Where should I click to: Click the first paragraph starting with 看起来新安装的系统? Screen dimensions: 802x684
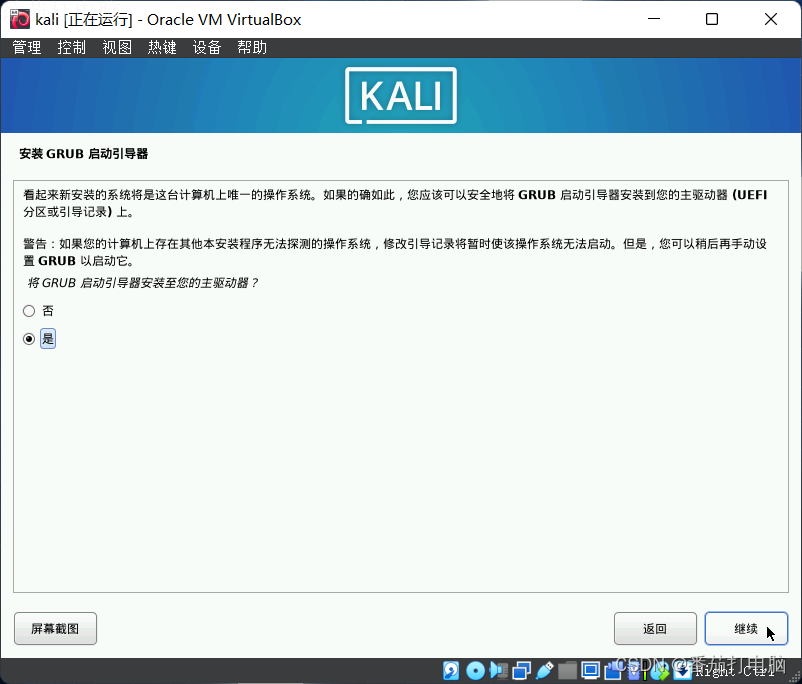[x=395, y=203]
